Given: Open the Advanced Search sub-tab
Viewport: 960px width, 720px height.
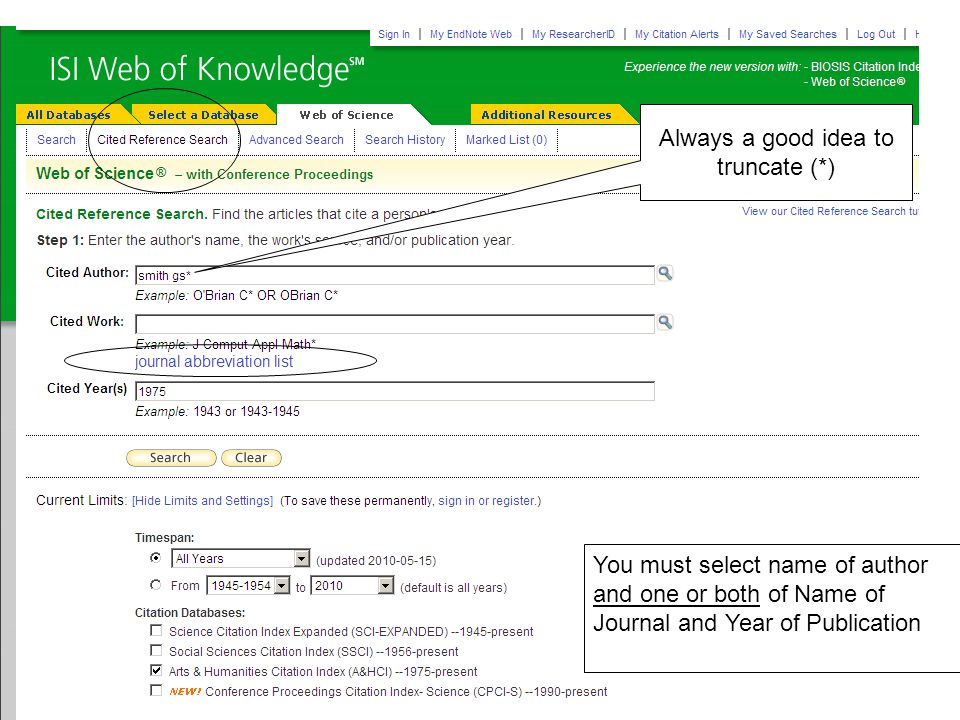Looking at the screenshot, I should [296, 140].
